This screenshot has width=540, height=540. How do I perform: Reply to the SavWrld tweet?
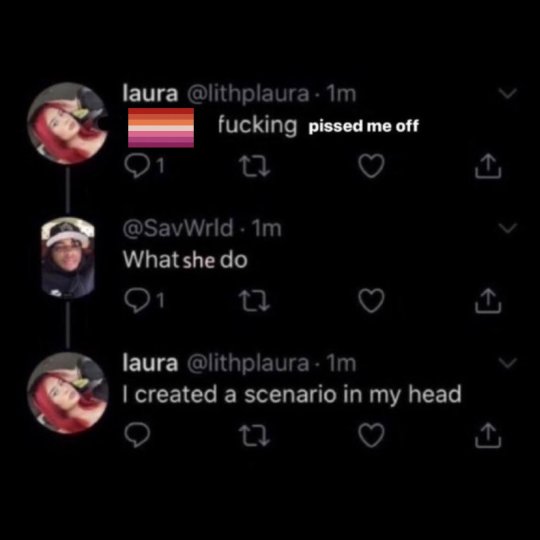pos(137,301)
